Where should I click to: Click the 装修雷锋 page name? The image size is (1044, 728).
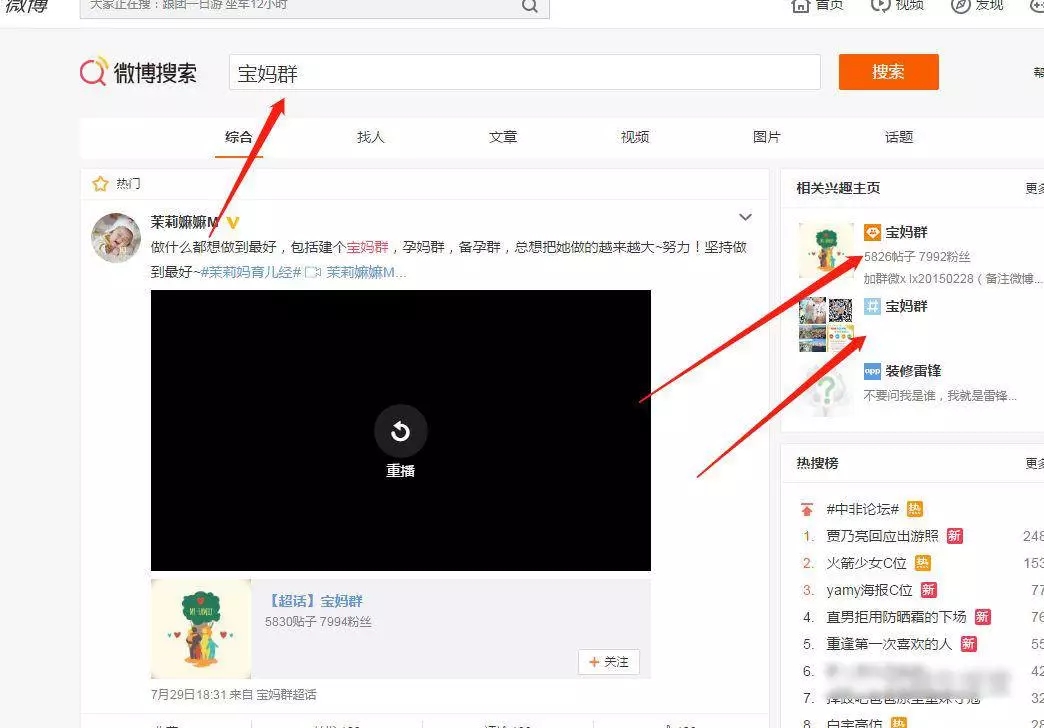tap(913, 371)
